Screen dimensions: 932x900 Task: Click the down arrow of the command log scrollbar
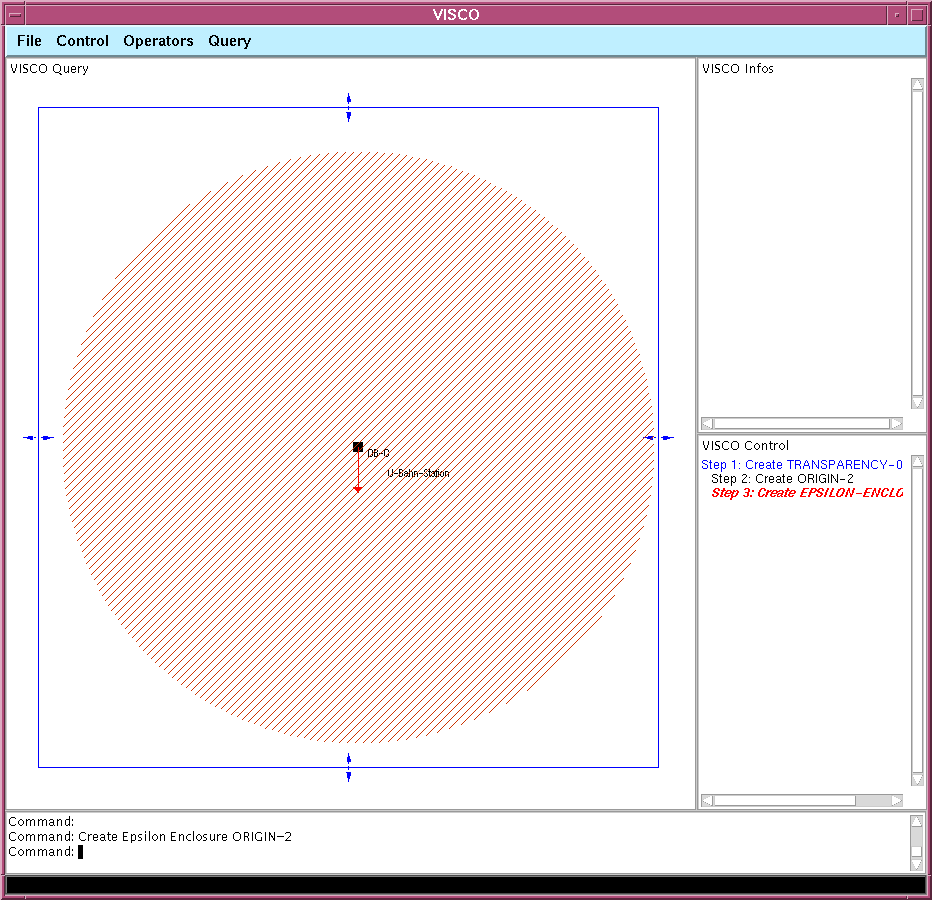point(917,864)
